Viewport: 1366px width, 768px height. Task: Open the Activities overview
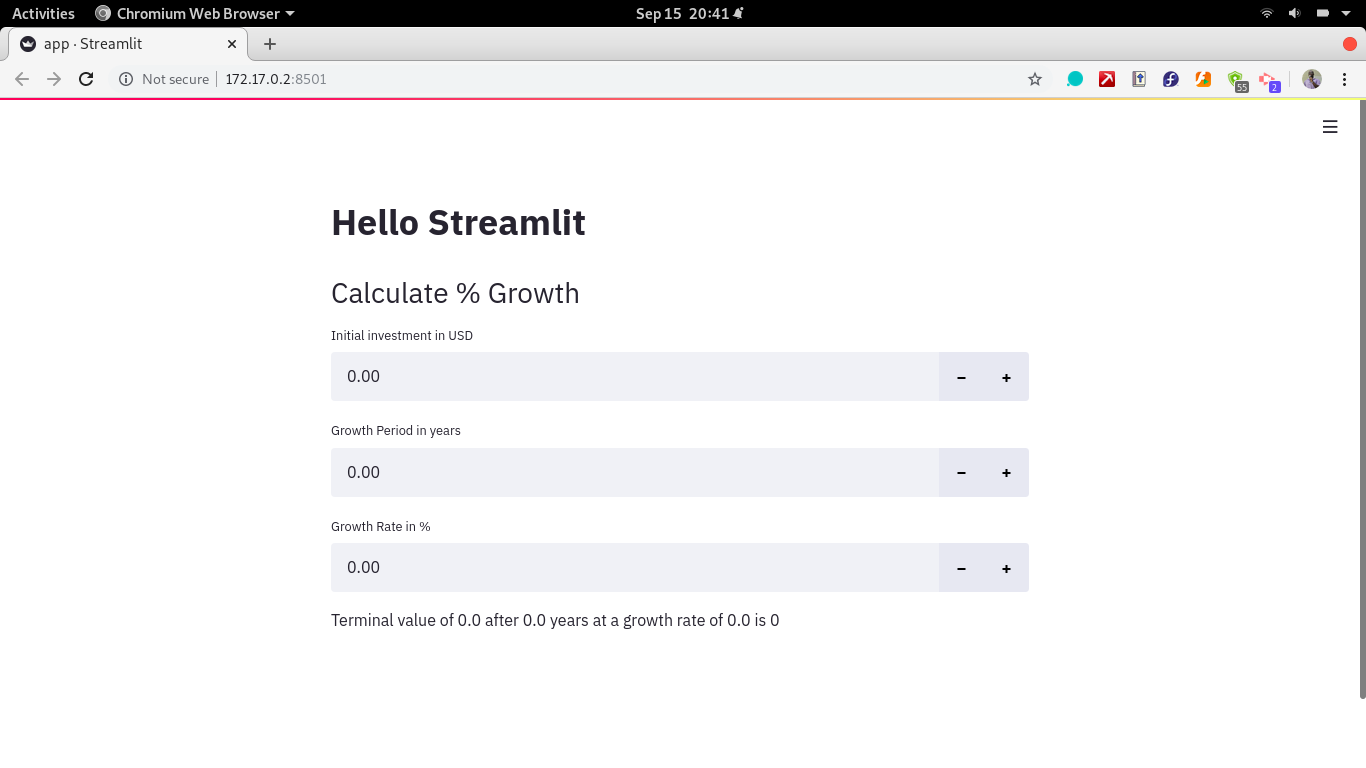(x=43, y=13)
